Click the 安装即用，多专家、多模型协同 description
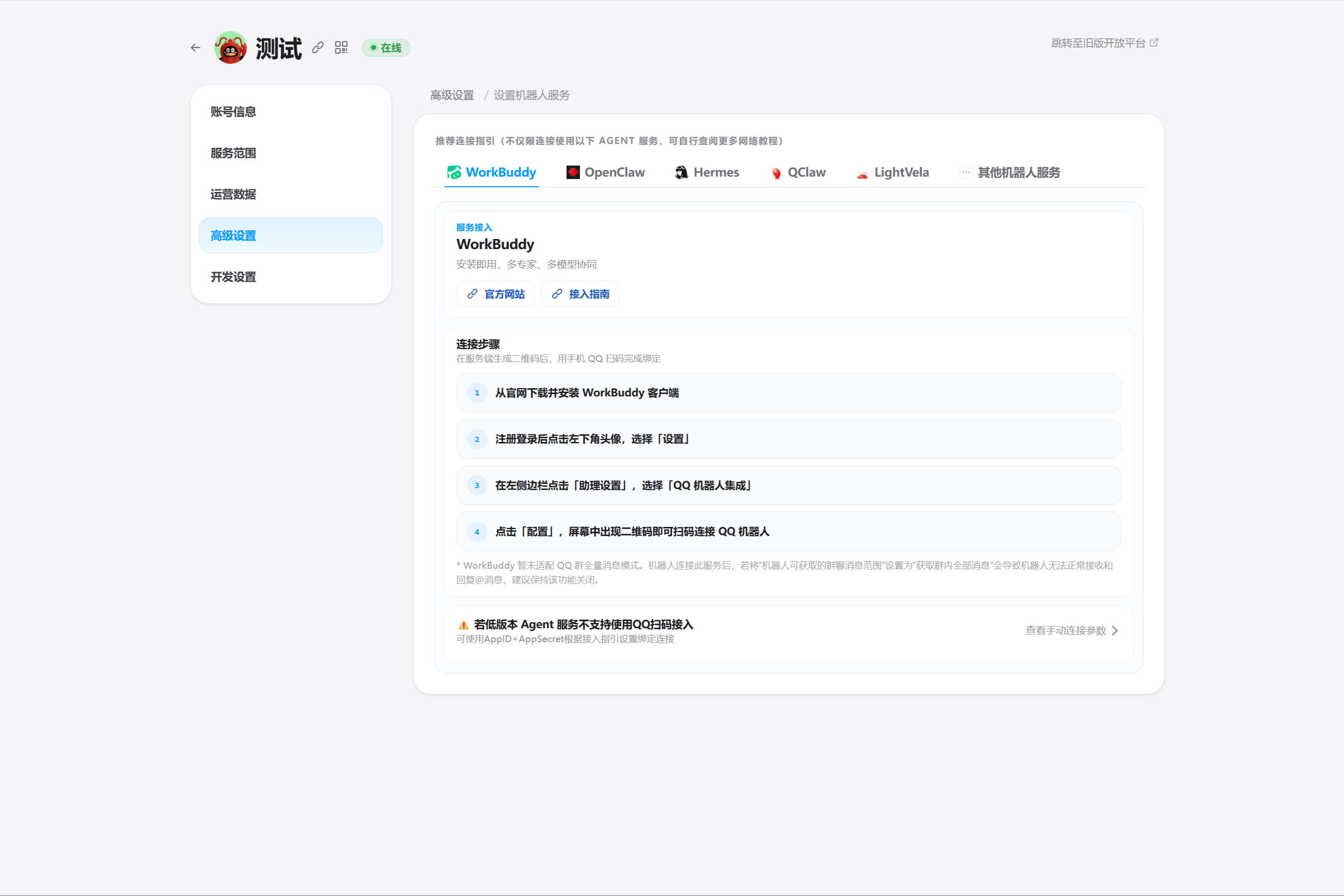Viewport: 1344px width, 896px height. coord(527,264)
